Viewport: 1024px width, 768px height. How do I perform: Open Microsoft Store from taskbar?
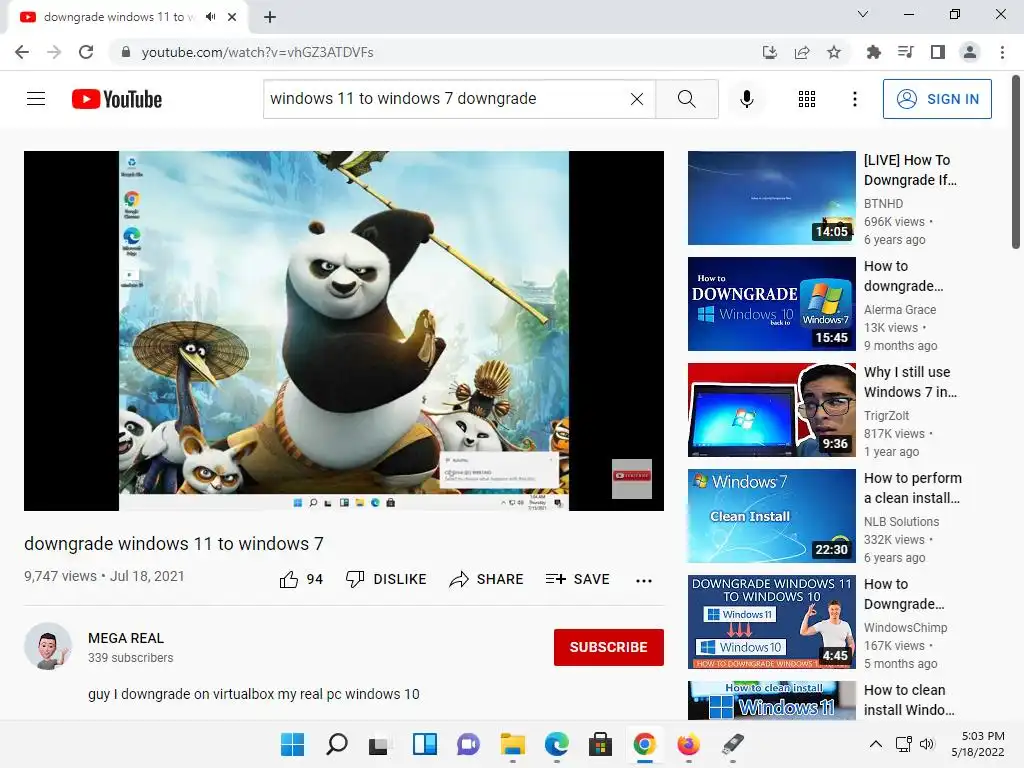600,744
